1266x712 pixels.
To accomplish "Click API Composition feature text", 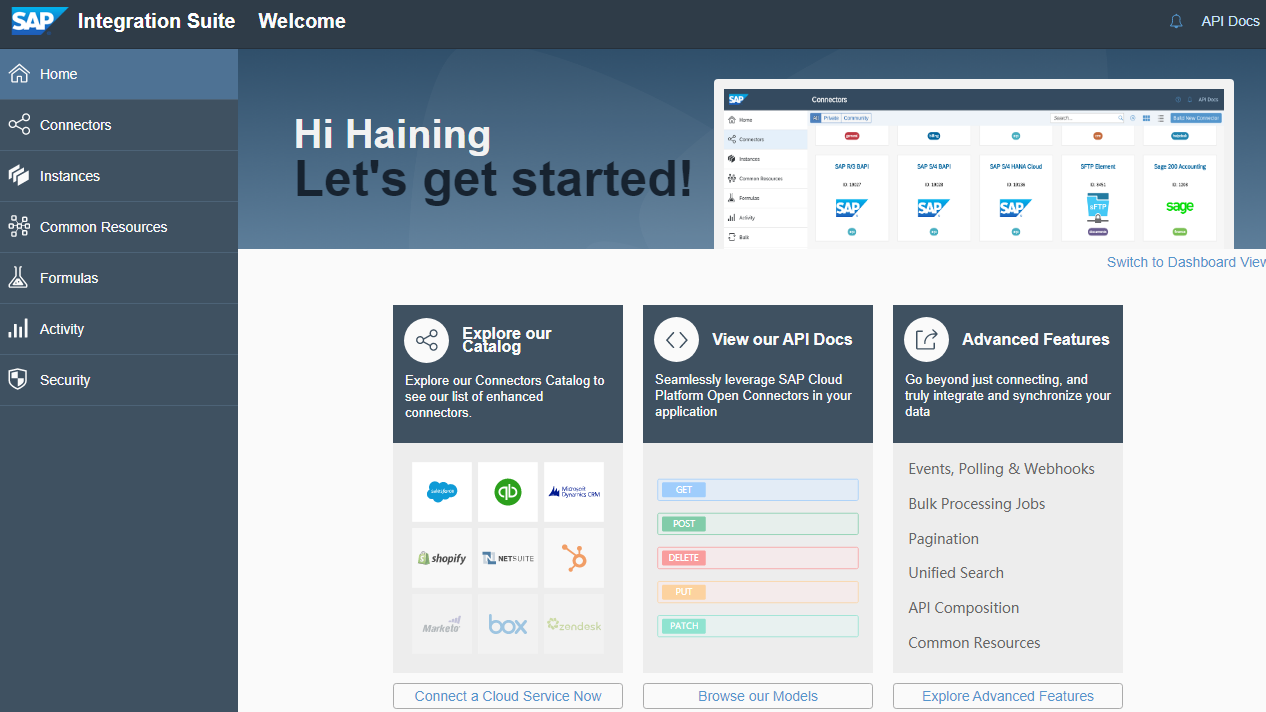I will pyautogui.click(x=964, y=608).
